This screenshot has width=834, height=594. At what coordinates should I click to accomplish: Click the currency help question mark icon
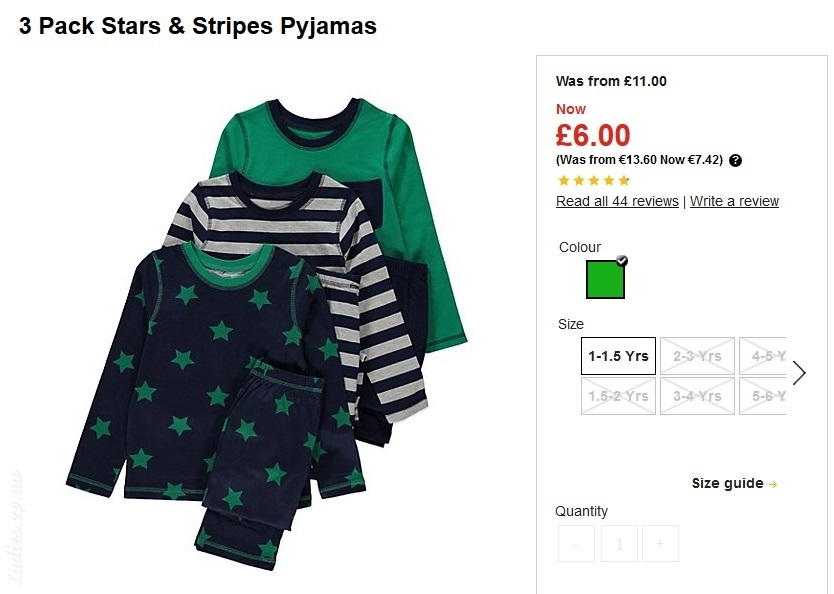pos(735,160)
